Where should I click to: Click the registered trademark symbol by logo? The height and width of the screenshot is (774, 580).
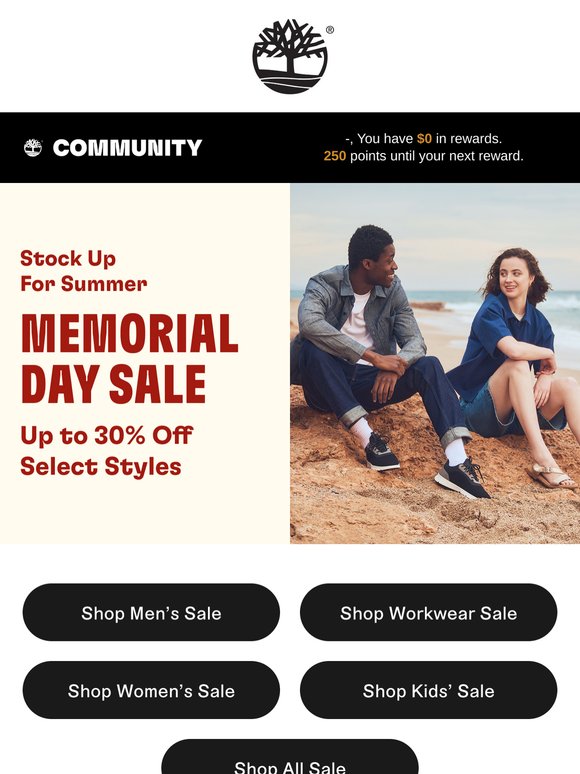pos(330,30)
